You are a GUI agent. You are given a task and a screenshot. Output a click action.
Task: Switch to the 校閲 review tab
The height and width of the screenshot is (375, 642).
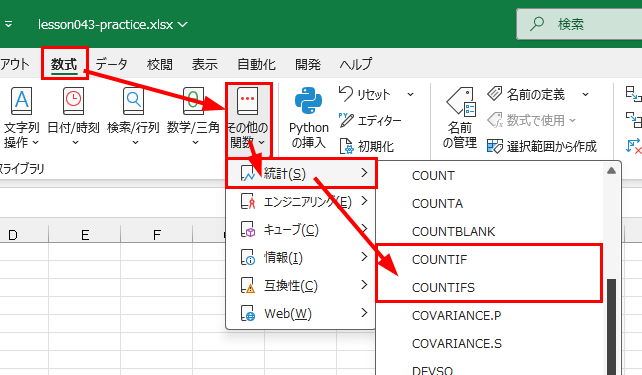160,64
